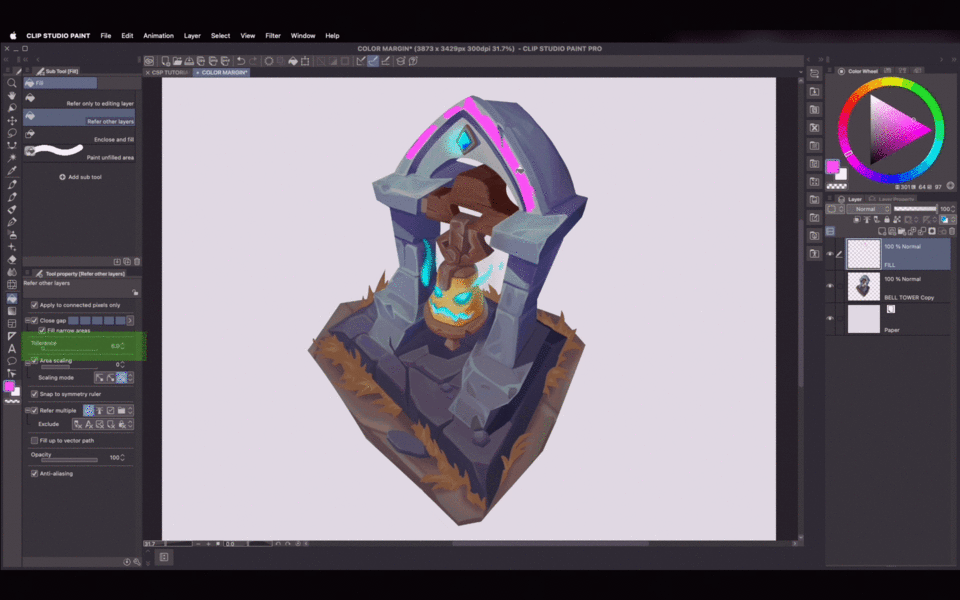The image size is (960, 600).
Task: Toggle Snap to symmetry ruler checkbox
Action: coord(34,394)
